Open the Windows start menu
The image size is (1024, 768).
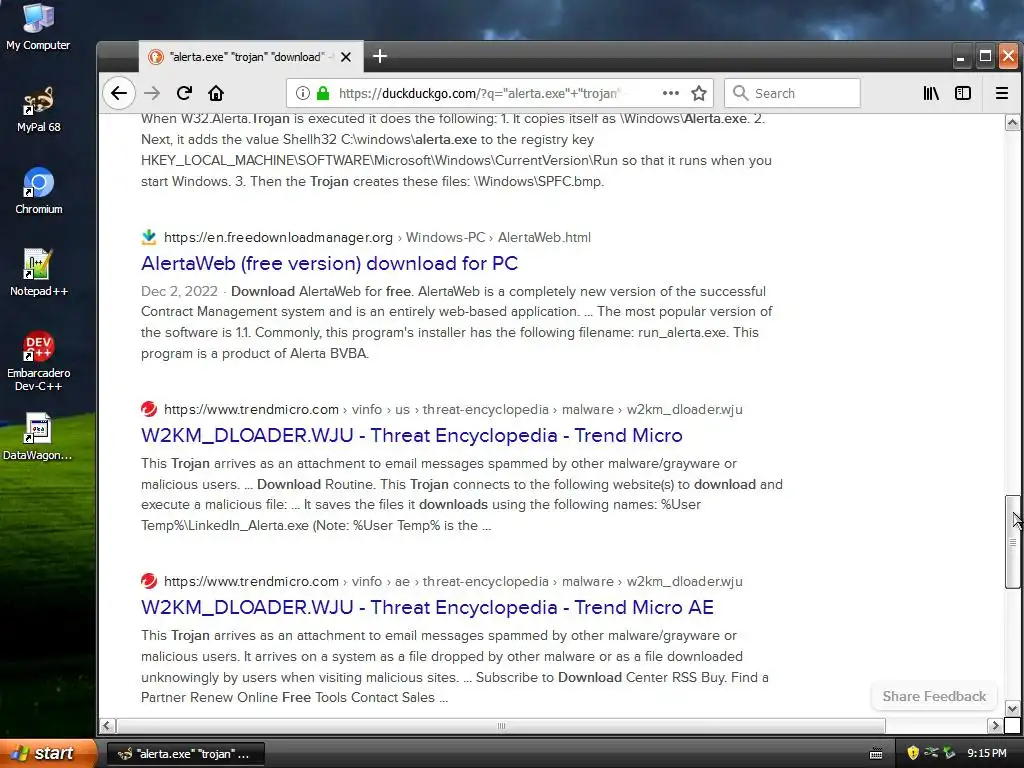[48, 754]
